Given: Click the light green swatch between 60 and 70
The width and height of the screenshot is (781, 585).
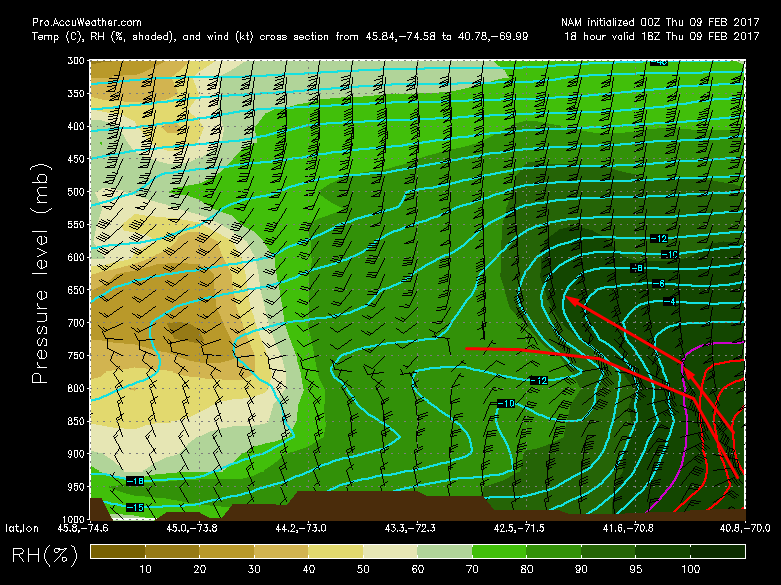Looking at the screenshot, I should tap(445, 551).
